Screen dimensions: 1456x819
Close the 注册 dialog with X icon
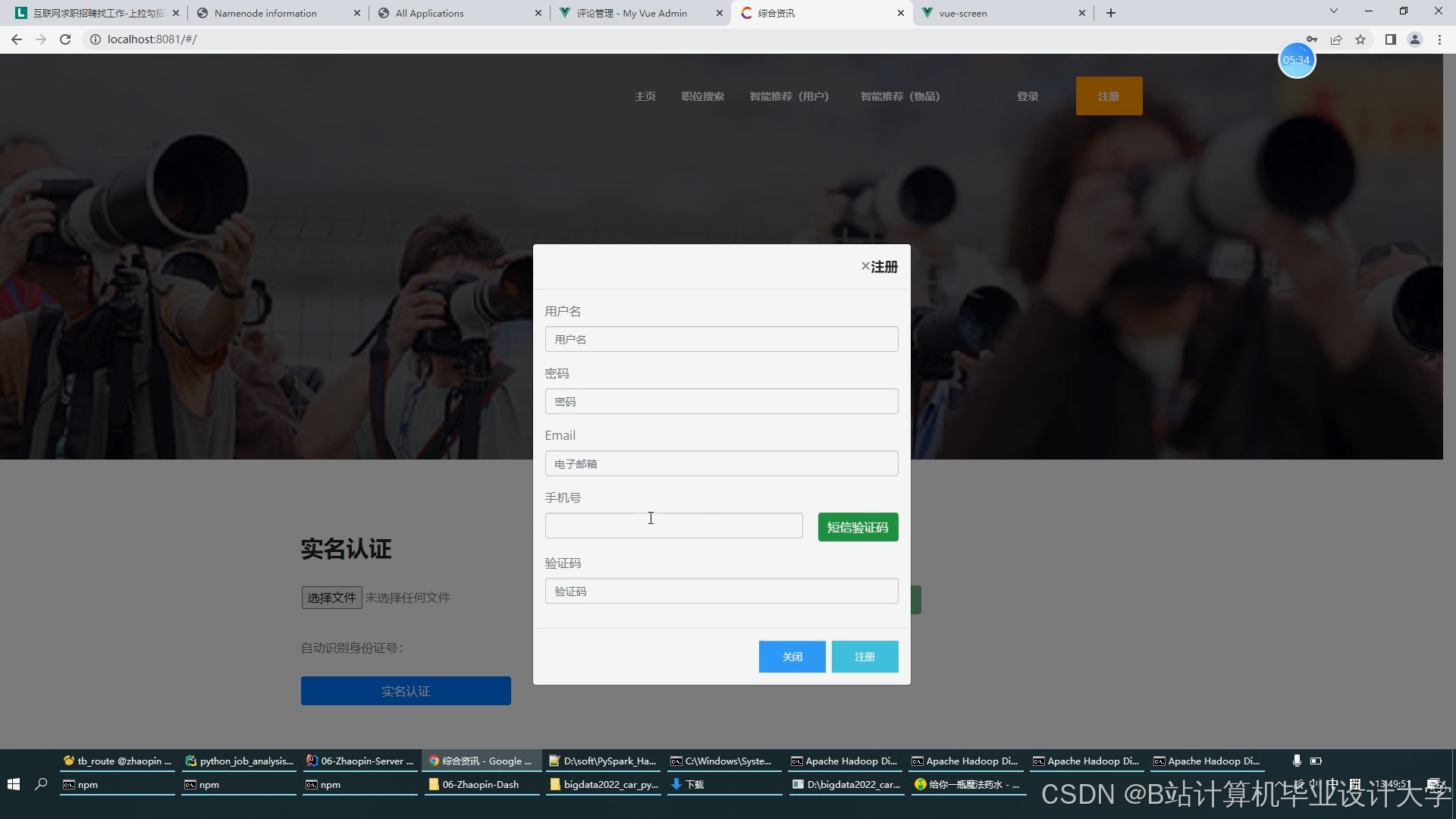(864, 266)
